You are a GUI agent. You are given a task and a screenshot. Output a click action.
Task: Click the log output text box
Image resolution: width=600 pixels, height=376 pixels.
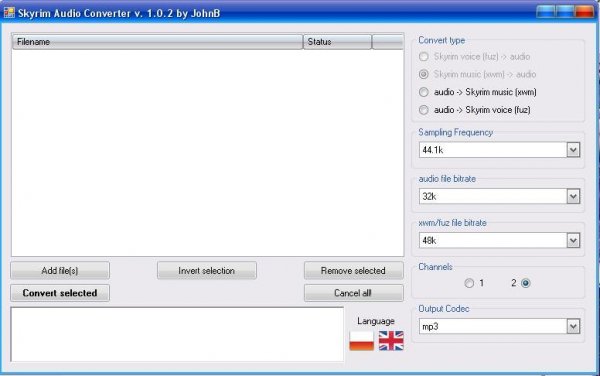(177, 334)
